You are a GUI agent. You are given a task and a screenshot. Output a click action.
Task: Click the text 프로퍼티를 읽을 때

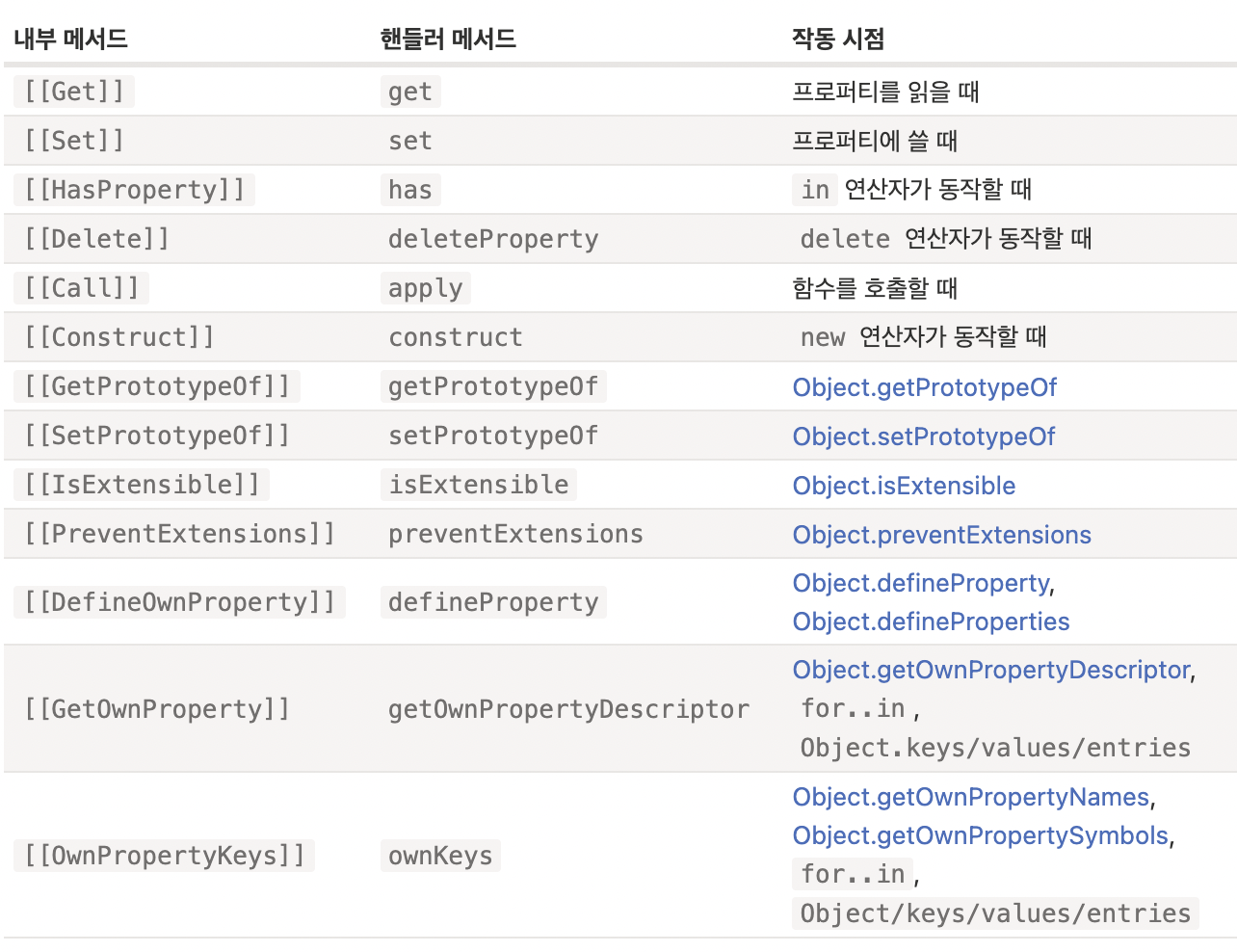(x=885, y=92)
